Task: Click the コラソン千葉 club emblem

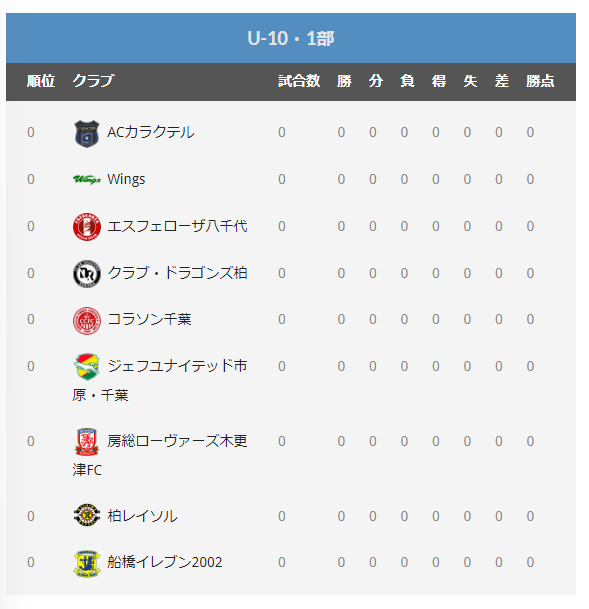Action: (87, 320)
